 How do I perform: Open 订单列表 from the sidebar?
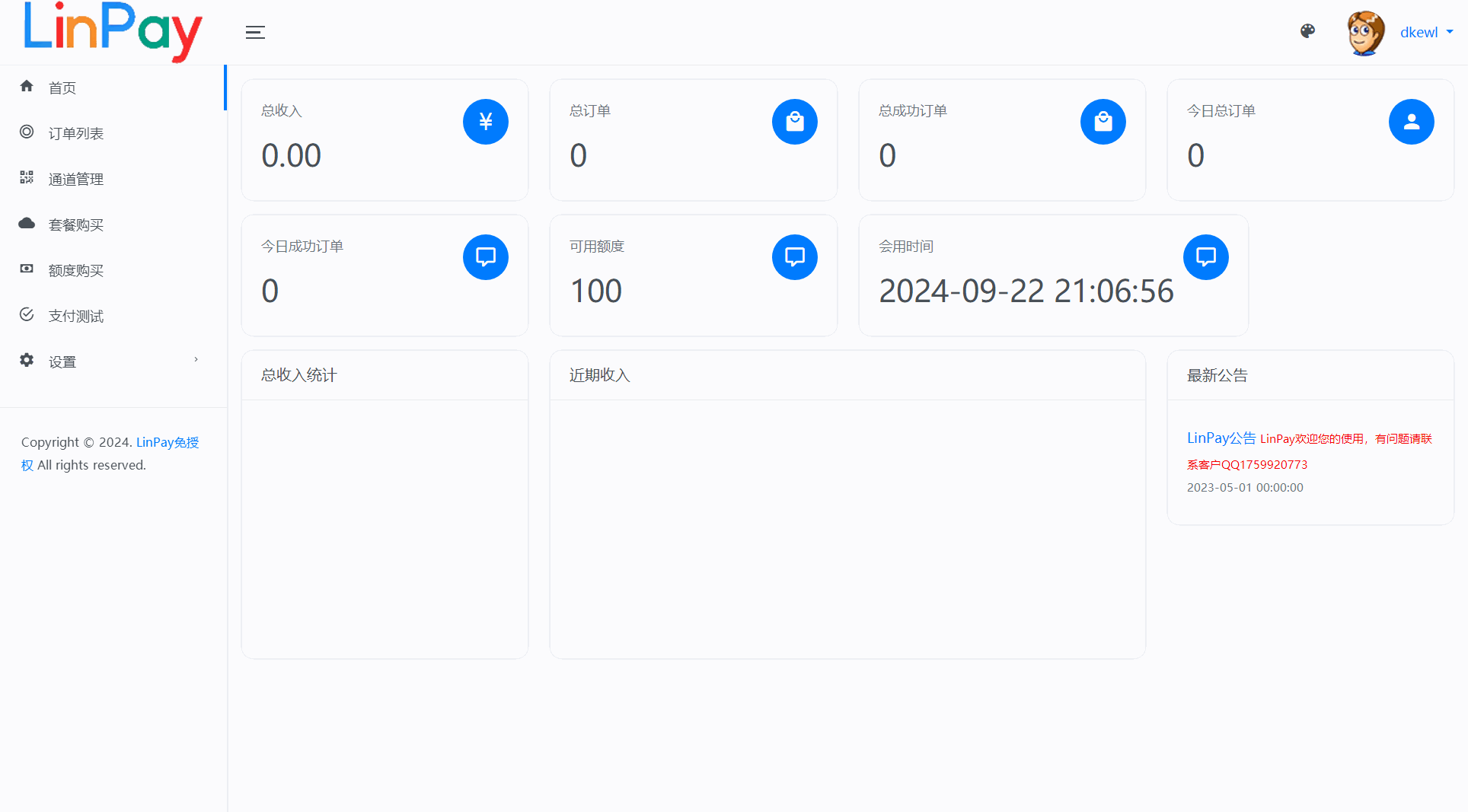[x=75, y=133]
